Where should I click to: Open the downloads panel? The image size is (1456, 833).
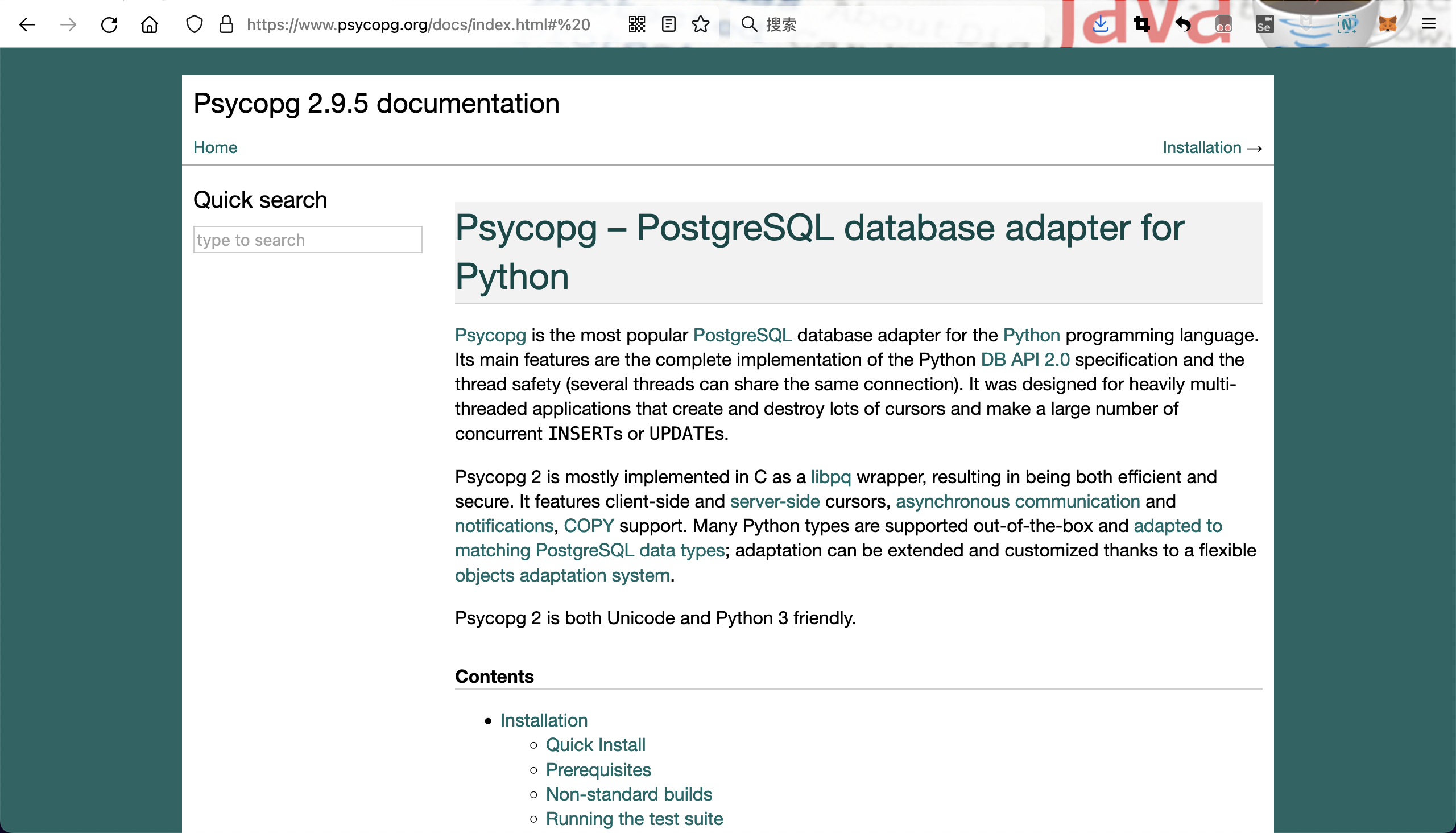click(1101, 24)
